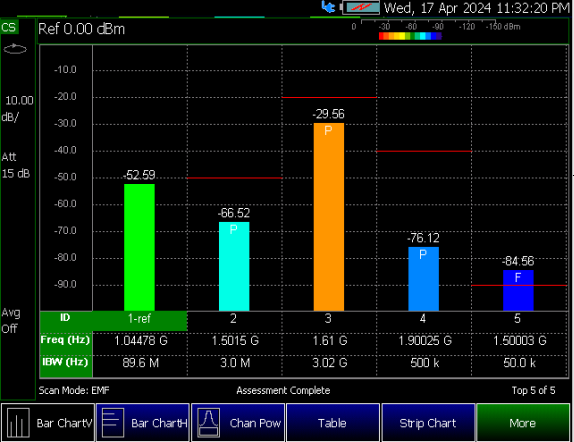Click the continuous sweep loop icon

[x=15, y=49]
